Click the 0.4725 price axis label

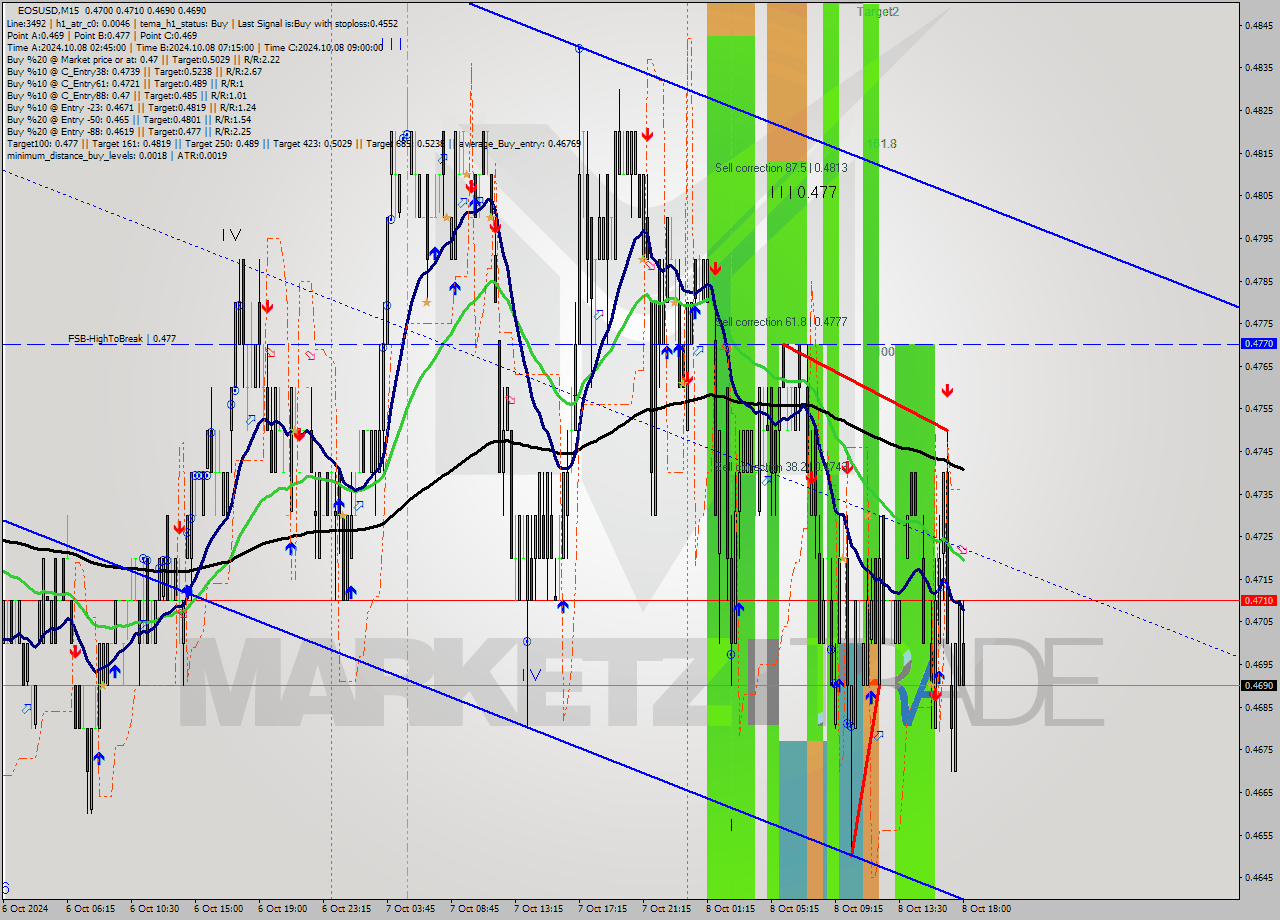(x=1258, y=536)
